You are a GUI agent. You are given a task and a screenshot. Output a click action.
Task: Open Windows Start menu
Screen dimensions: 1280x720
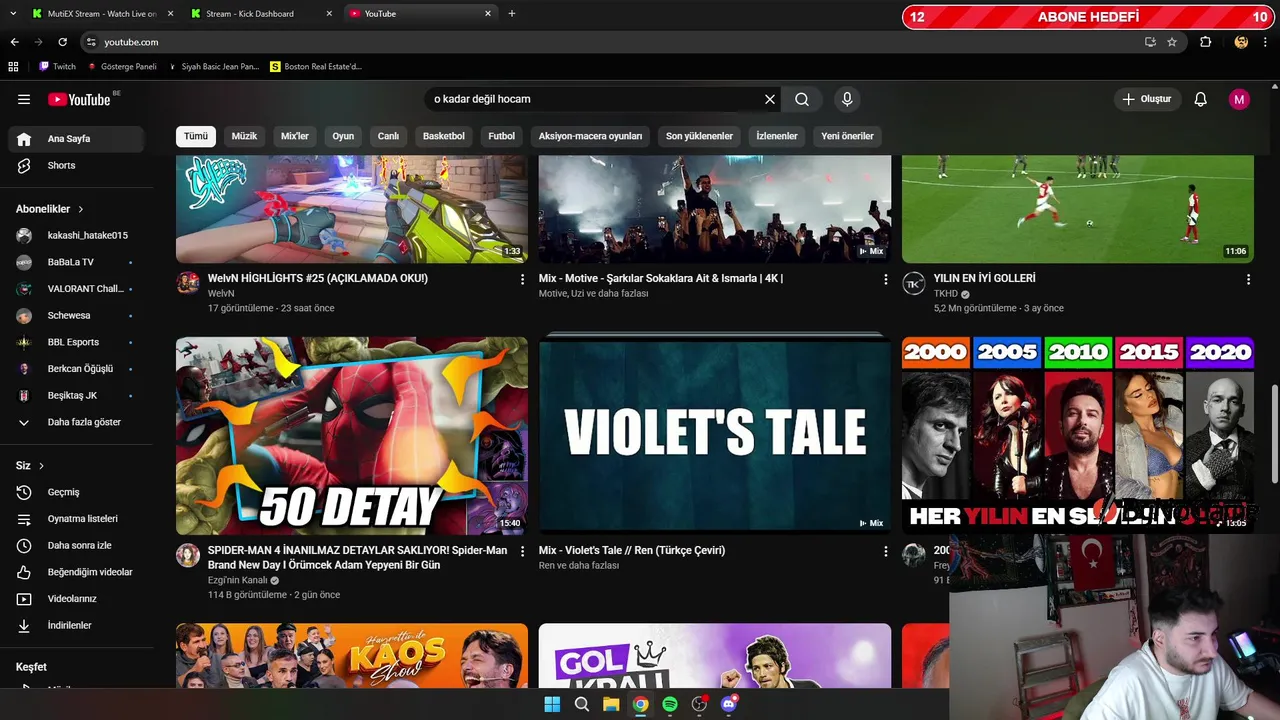[x=552, y=704]
